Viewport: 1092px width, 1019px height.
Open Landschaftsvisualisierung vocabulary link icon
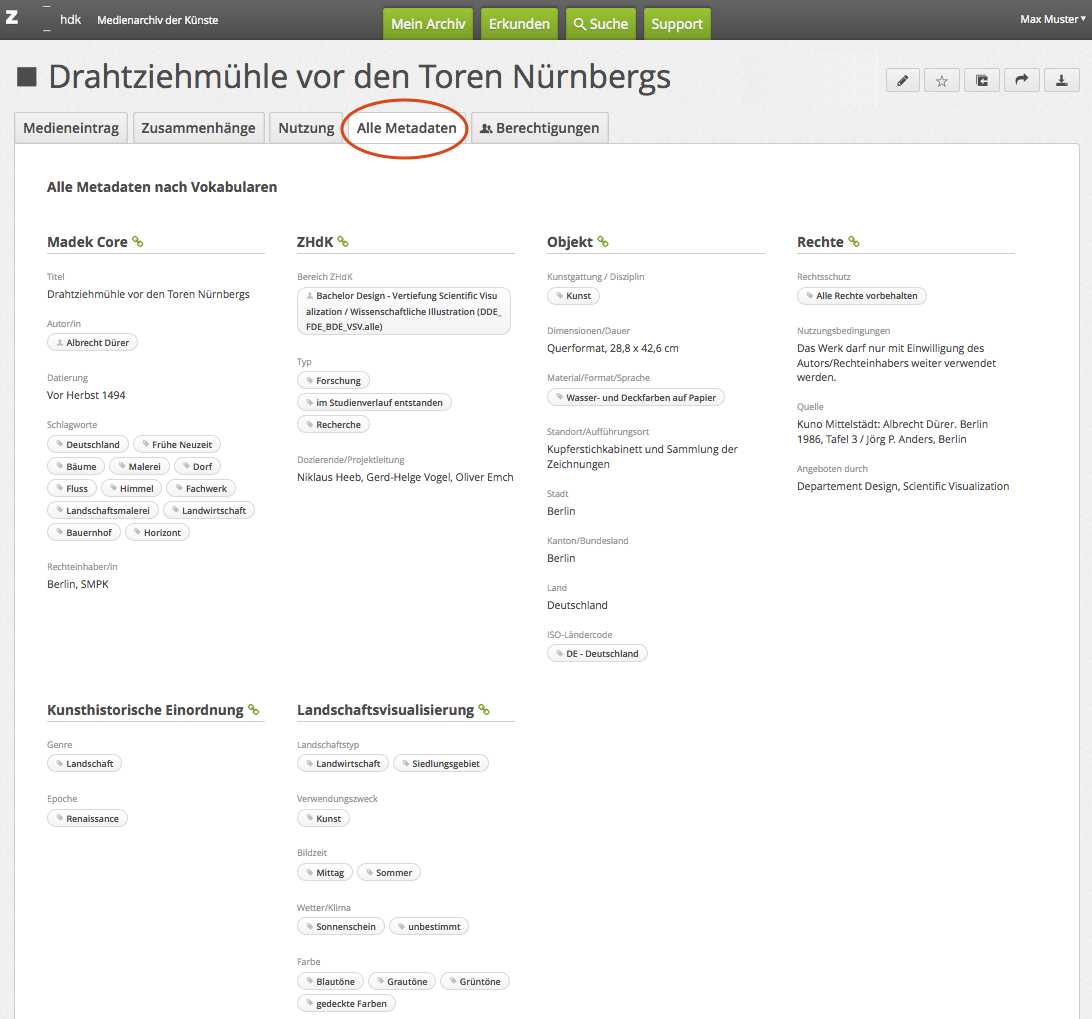click(484, 710)
